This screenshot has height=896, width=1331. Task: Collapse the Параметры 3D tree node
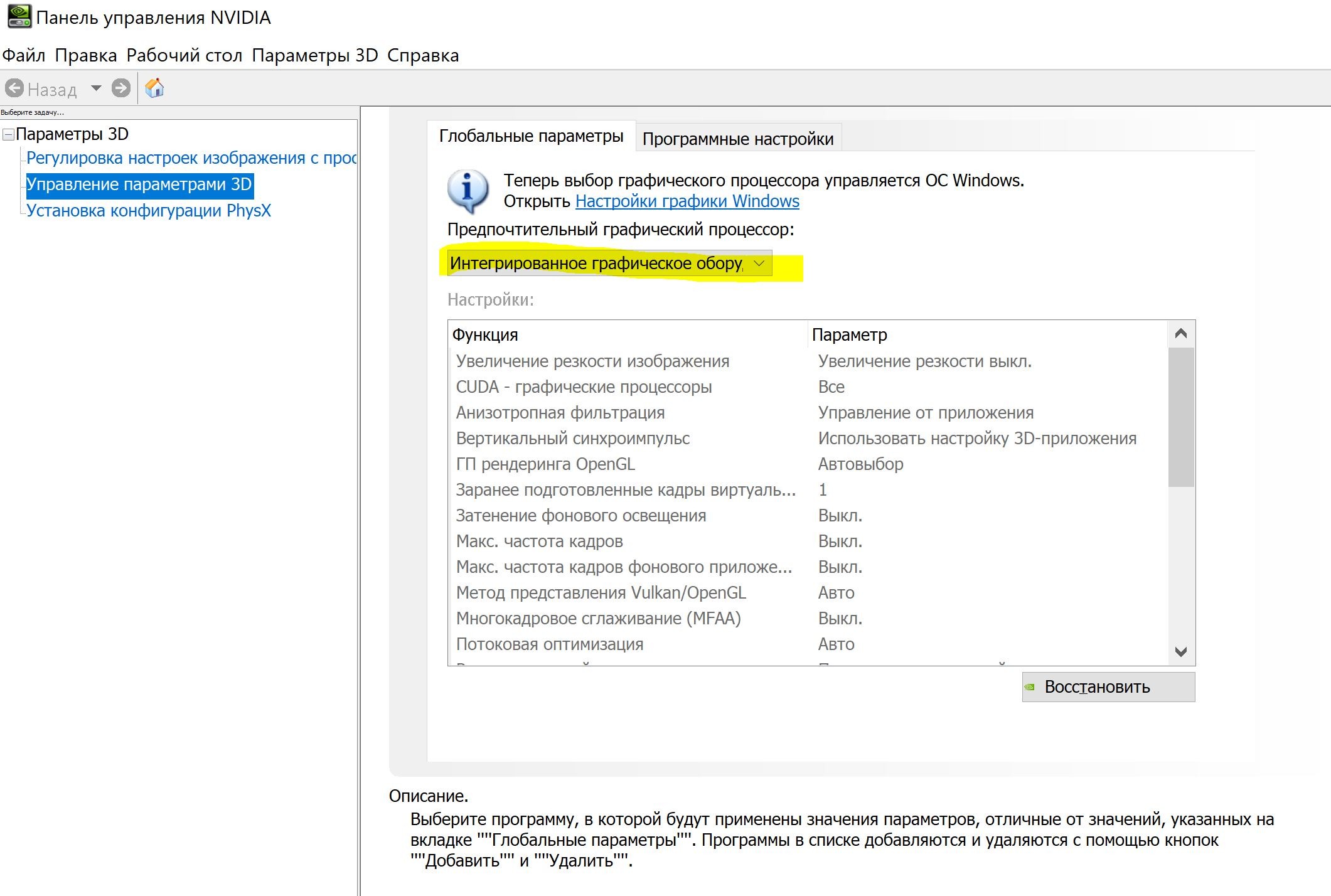(8, 134)
